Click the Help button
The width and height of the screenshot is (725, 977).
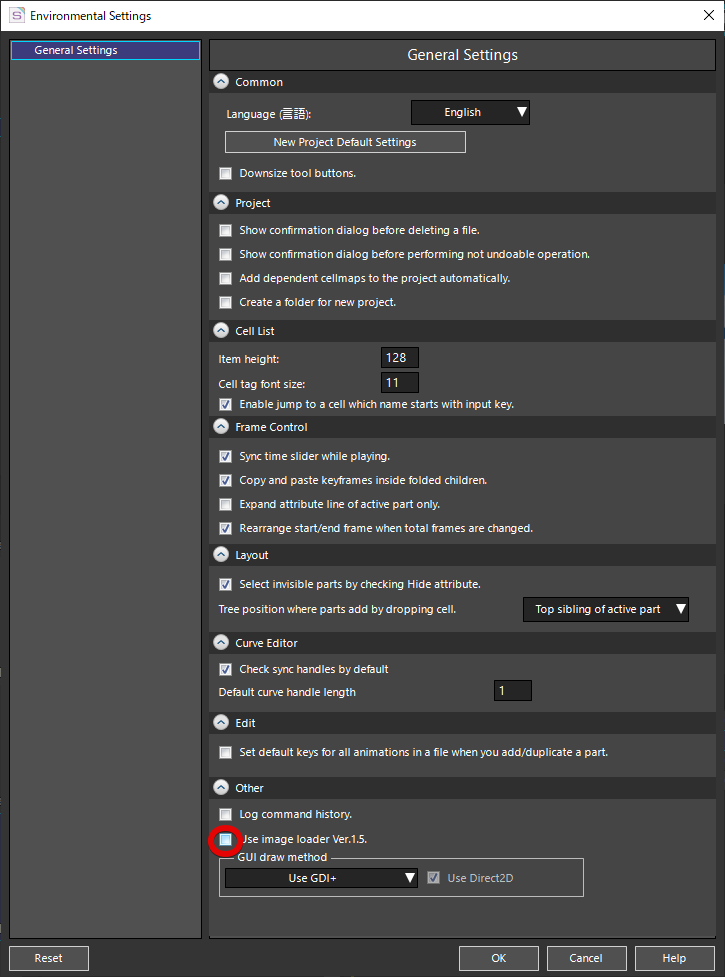click(x=675, y=958)
